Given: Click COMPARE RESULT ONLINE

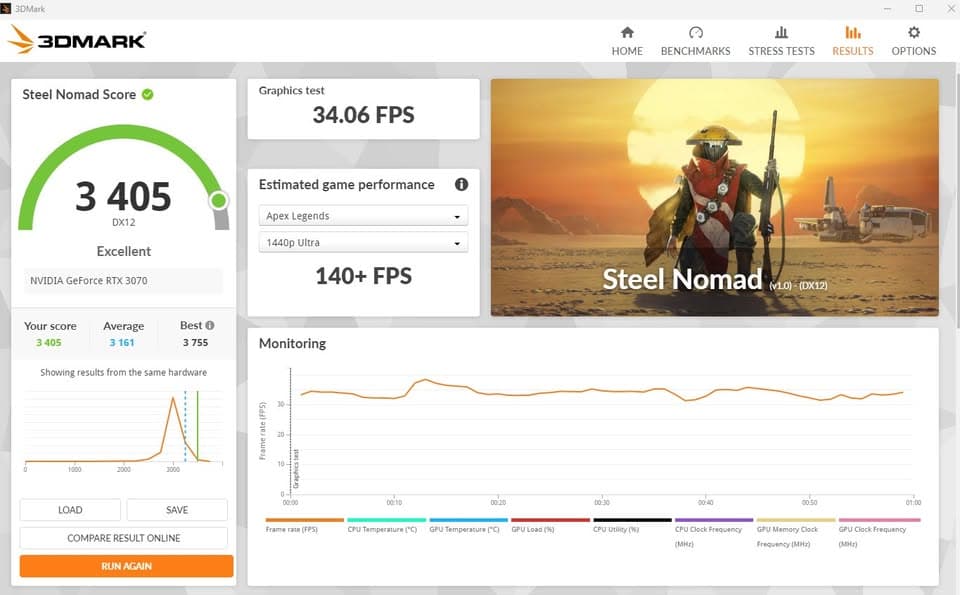Looking at the screenshot, I should point(124,538).
